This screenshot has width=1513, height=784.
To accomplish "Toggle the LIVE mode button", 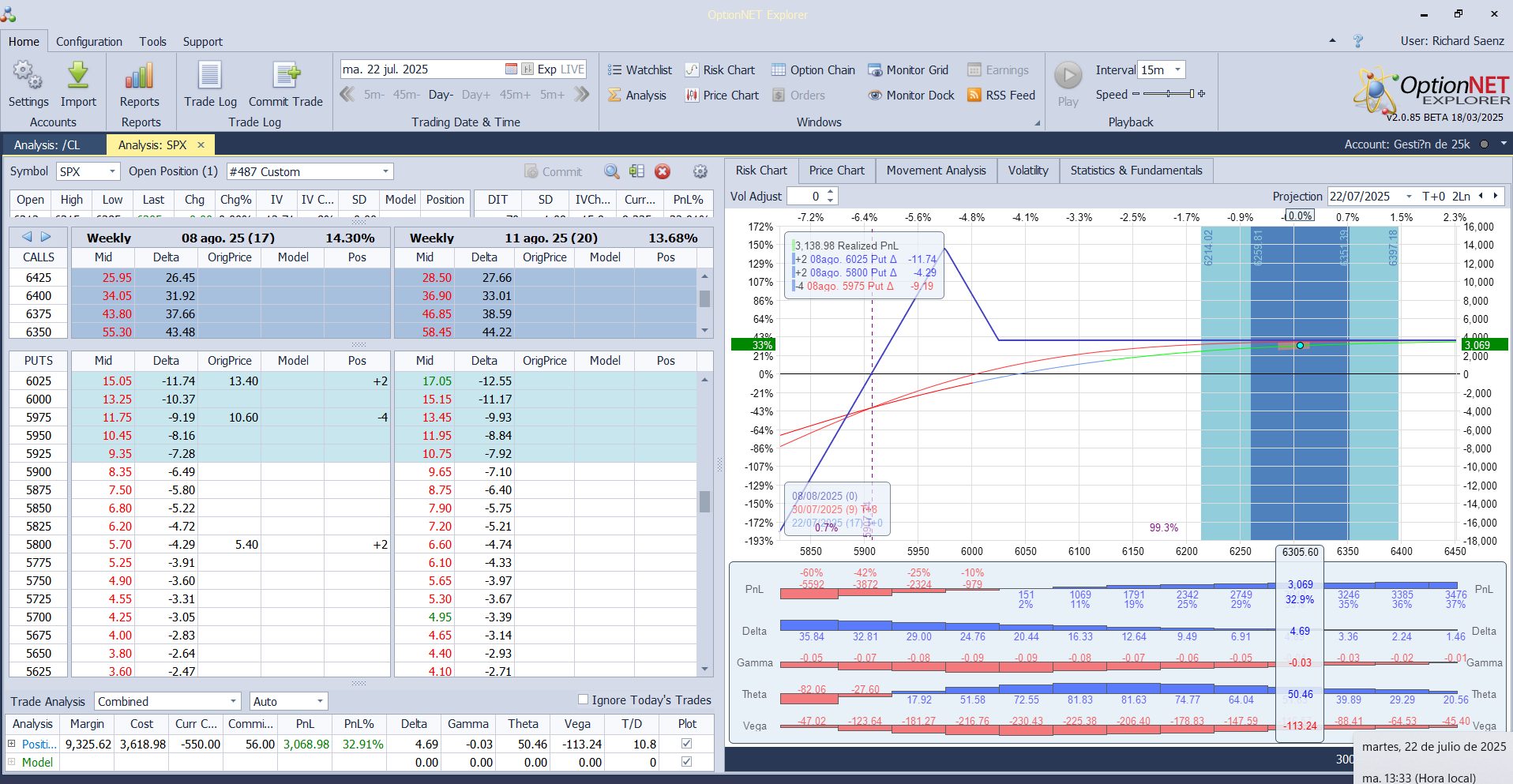I will coord(573,69).
